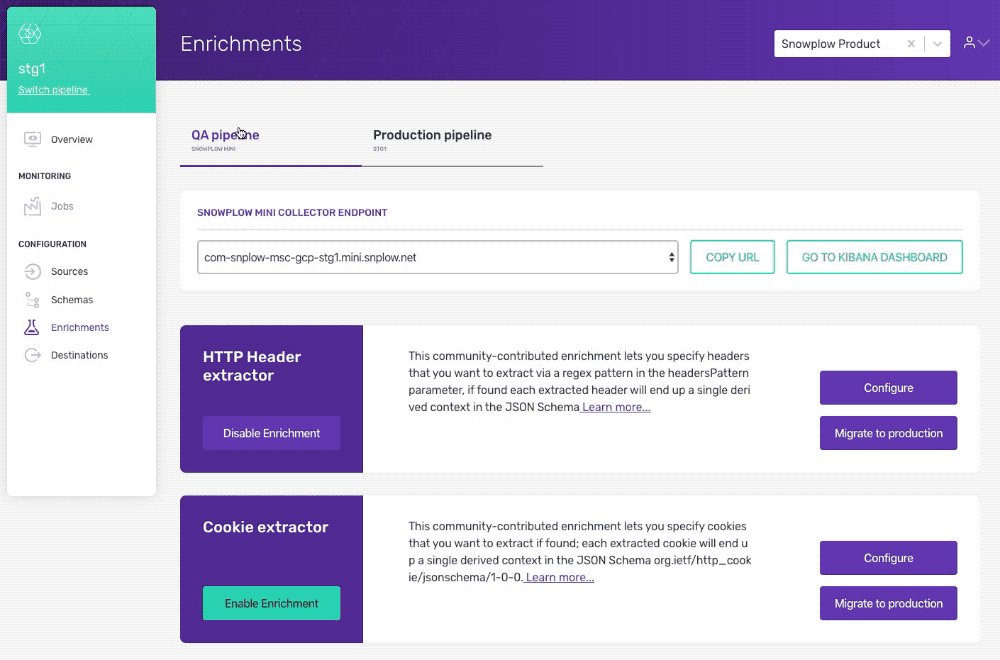
Task: Expand the chevron next to user icon
Action: click(984, 43)
